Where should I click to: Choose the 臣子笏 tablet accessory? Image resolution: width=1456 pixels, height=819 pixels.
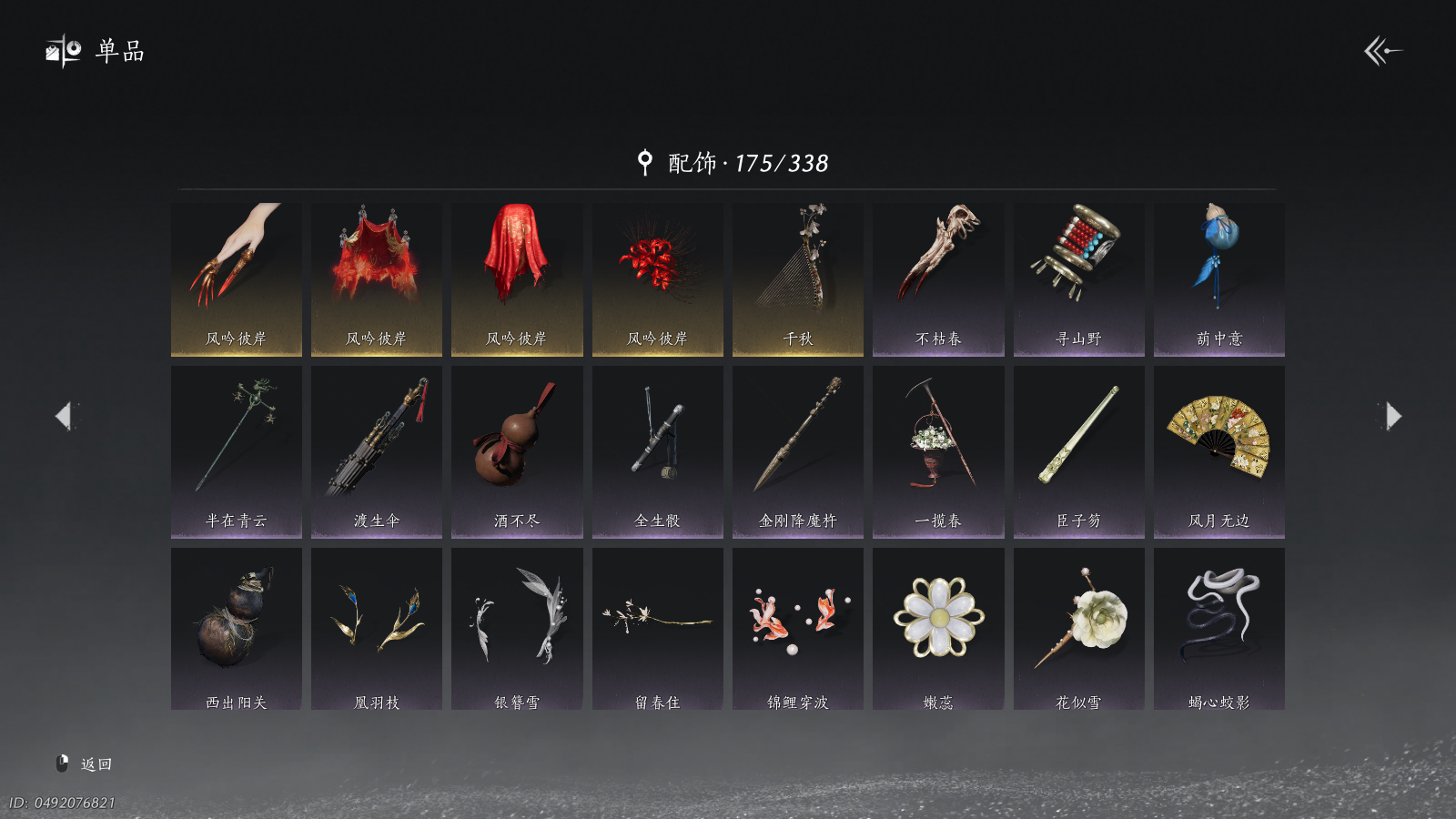coord(1079,452)
